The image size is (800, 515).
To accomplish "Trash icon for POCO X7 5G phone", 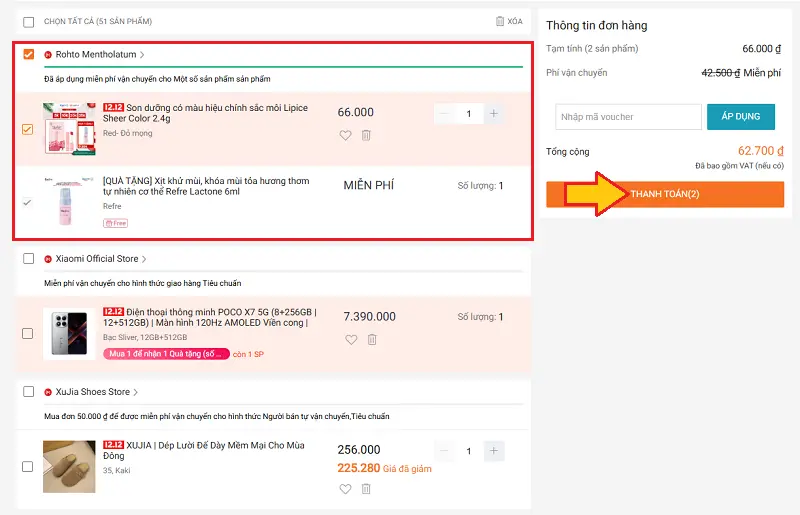I will [x=372, y=339].
